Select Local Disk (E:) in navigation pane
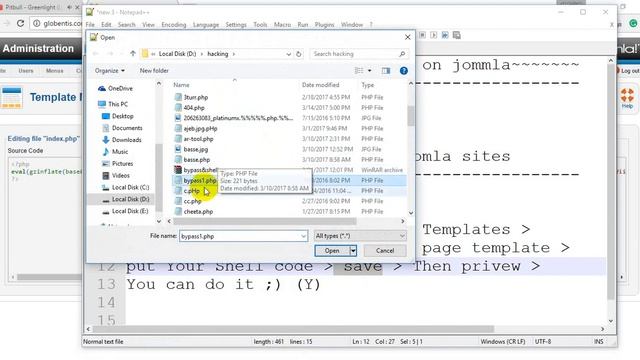 click(x=125, y=211)
